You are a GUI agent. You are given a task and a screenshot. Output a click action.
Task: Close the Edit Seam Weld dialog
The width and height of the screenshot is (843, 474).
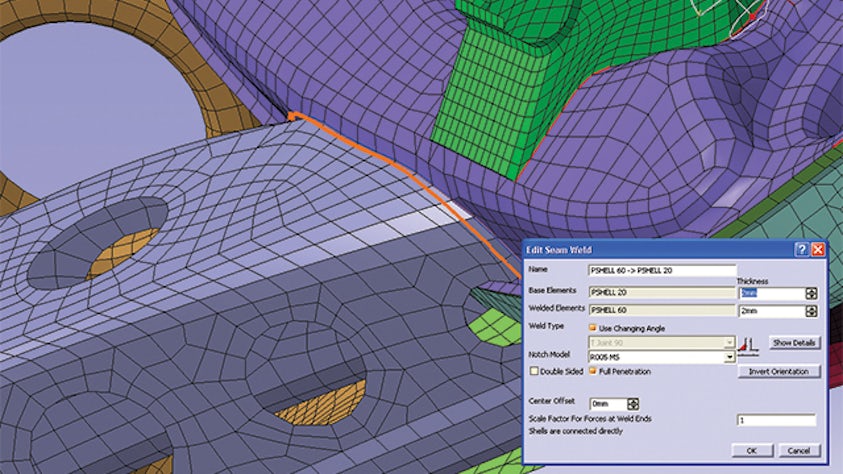pos(818,249)
